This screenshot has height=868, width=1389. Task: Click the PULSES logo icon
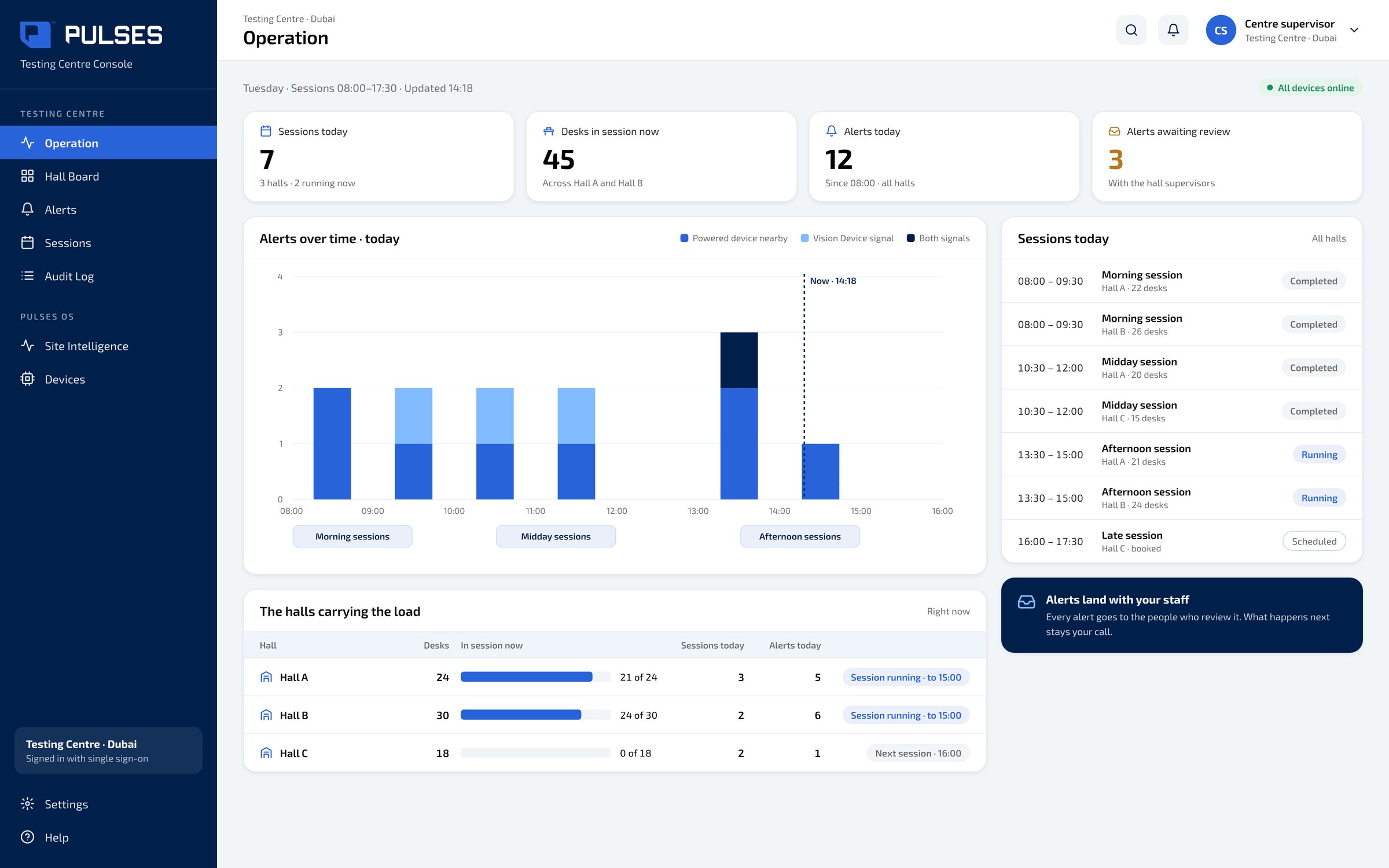pyautogui.click(x=36, y=35)
